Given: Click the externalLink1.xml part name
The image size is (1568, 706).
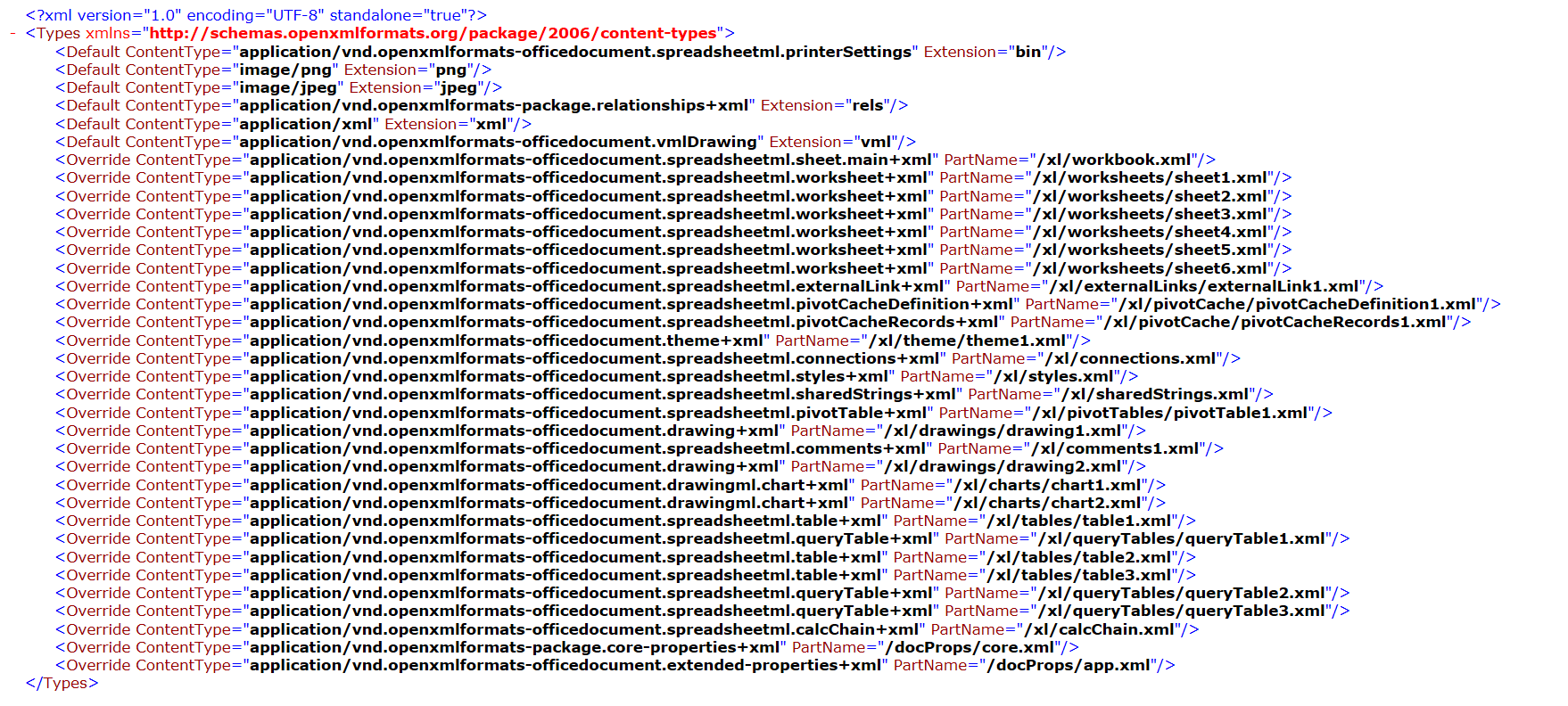Looking at the screenshot, I should click(1205, 286).
